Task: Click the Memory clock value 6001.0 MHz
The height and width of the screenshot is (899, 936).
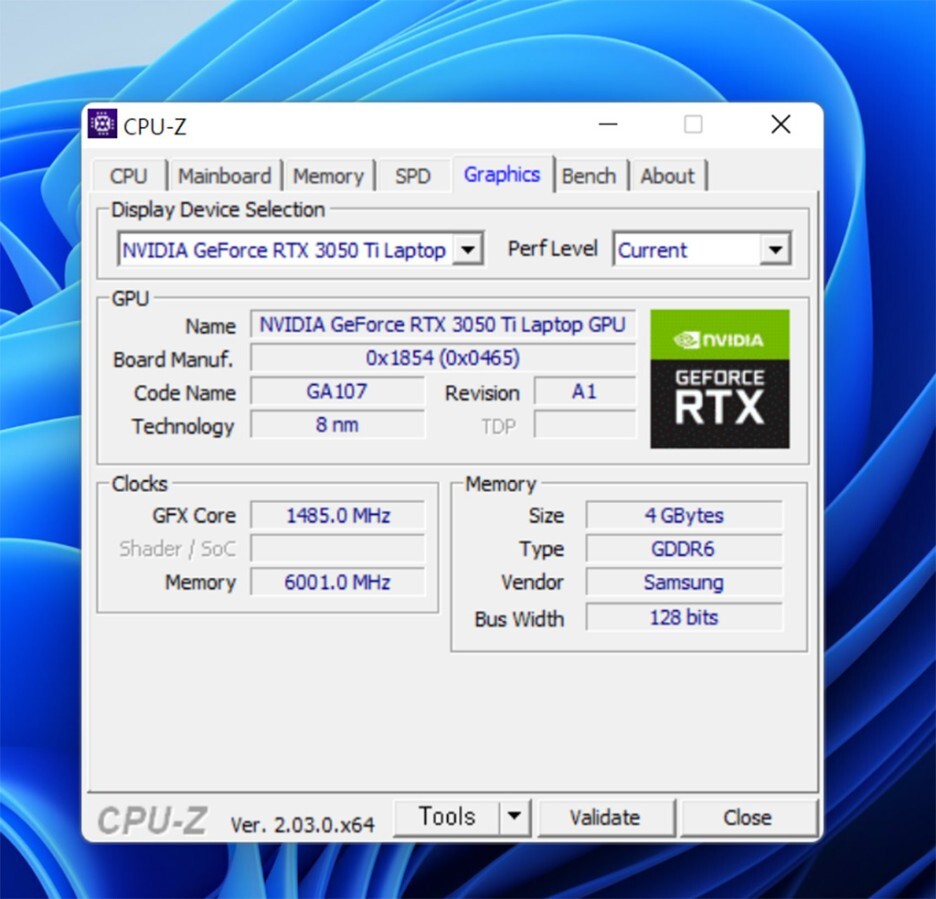Action: [x=337, y=582]
